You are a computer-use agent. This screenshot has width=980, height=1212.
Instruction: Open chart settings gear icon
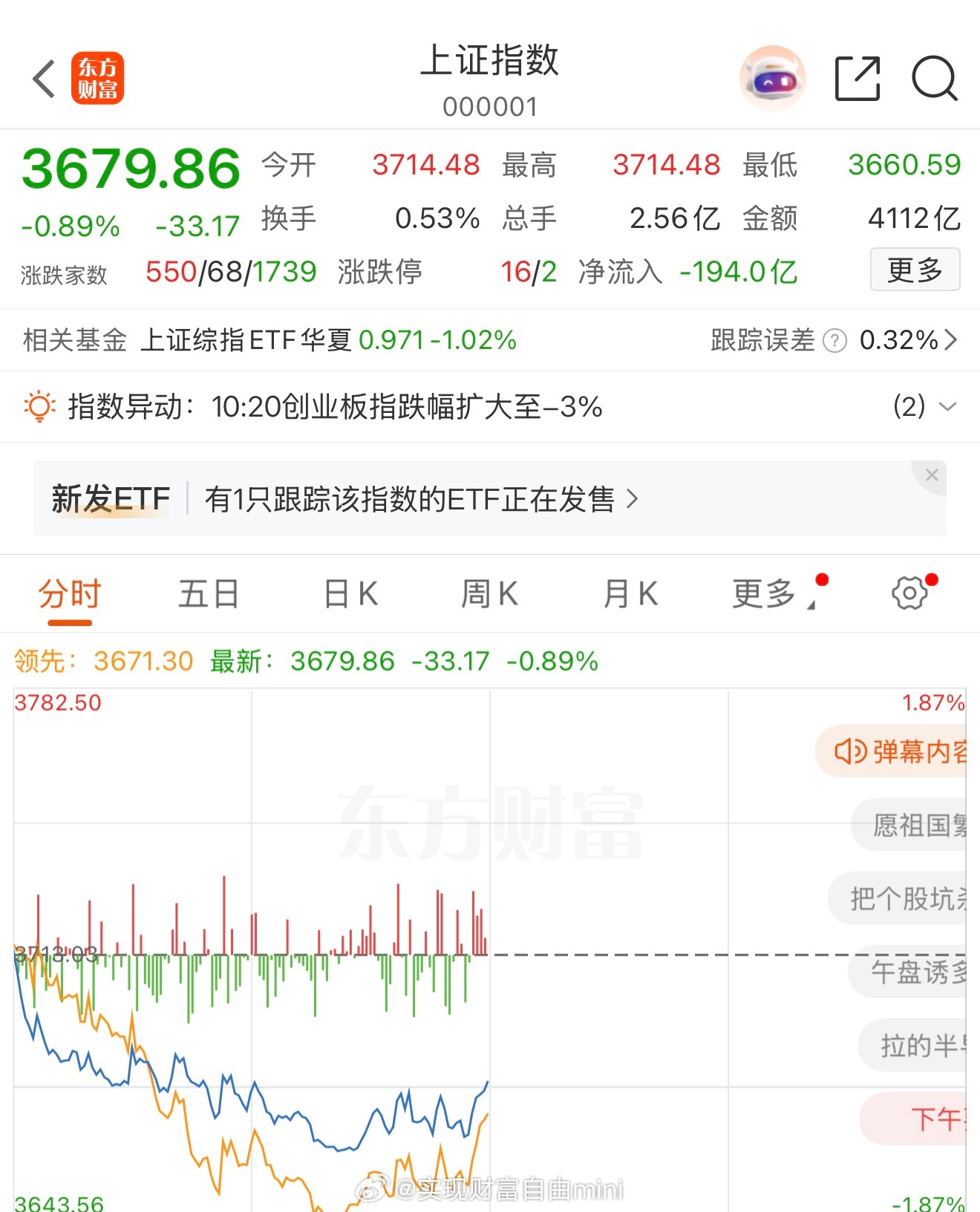909,593
